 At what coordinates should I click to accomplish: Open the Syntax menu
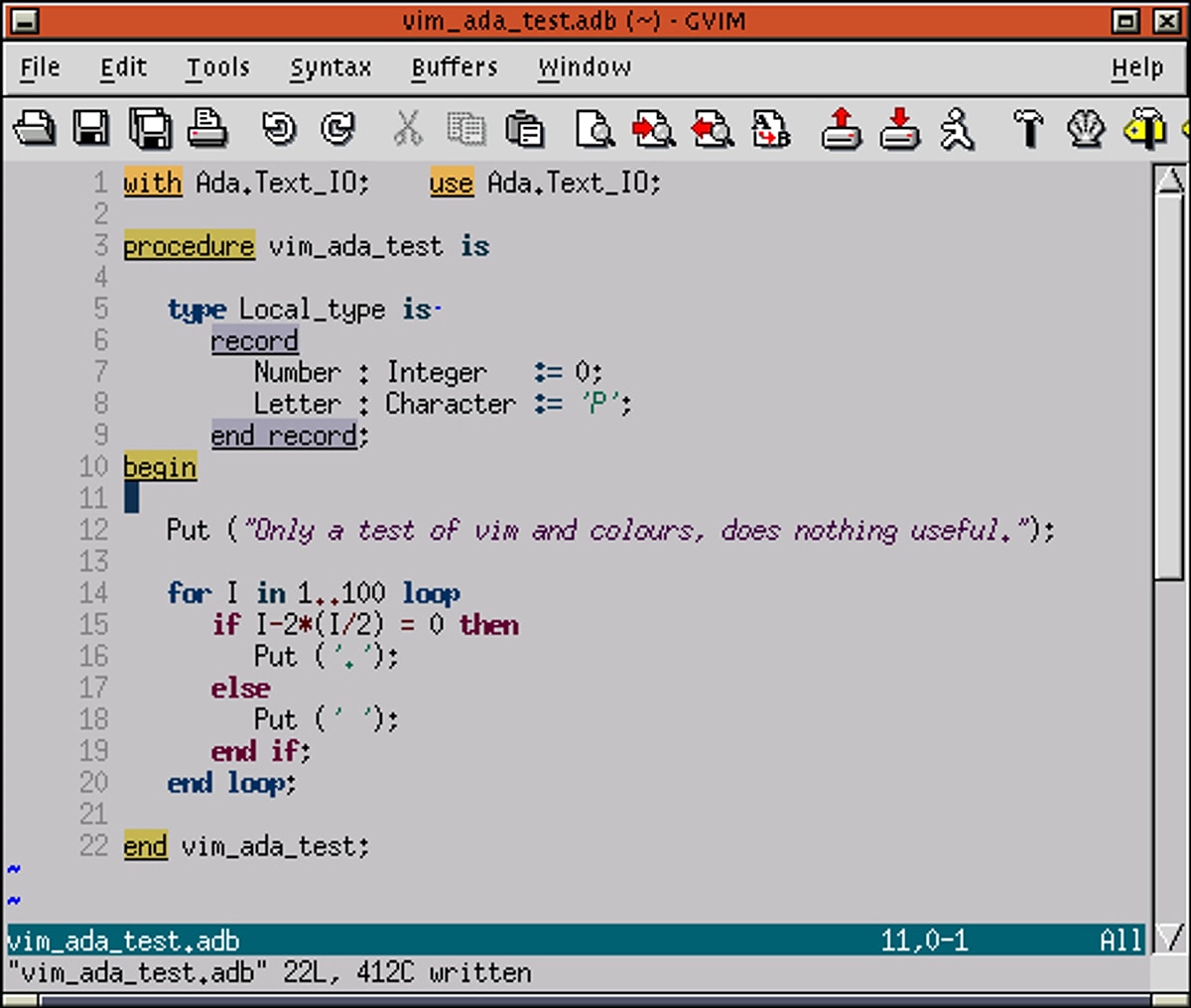pyautogui.click(x=331, y=67)
